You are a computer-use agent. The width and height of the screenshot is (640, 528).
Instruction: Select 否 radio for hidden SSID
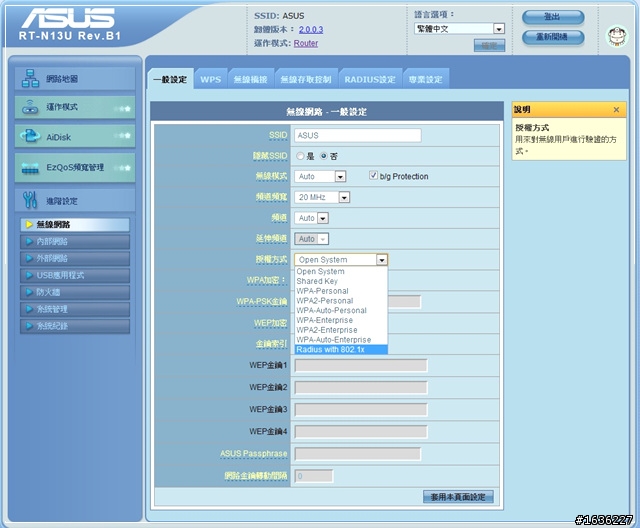pos(324,156)
